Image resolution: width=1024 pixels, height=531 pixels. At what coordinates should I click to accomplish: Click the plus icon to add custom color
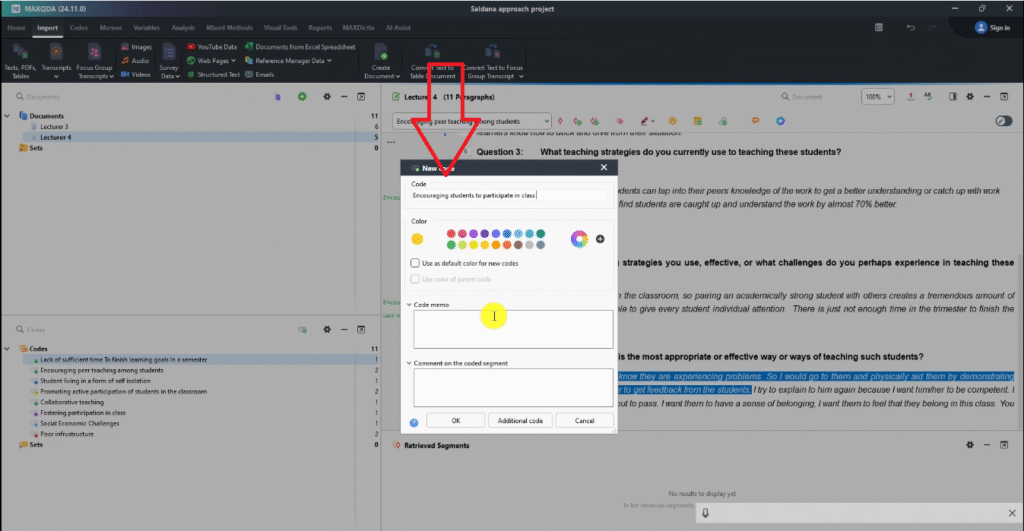600,238
